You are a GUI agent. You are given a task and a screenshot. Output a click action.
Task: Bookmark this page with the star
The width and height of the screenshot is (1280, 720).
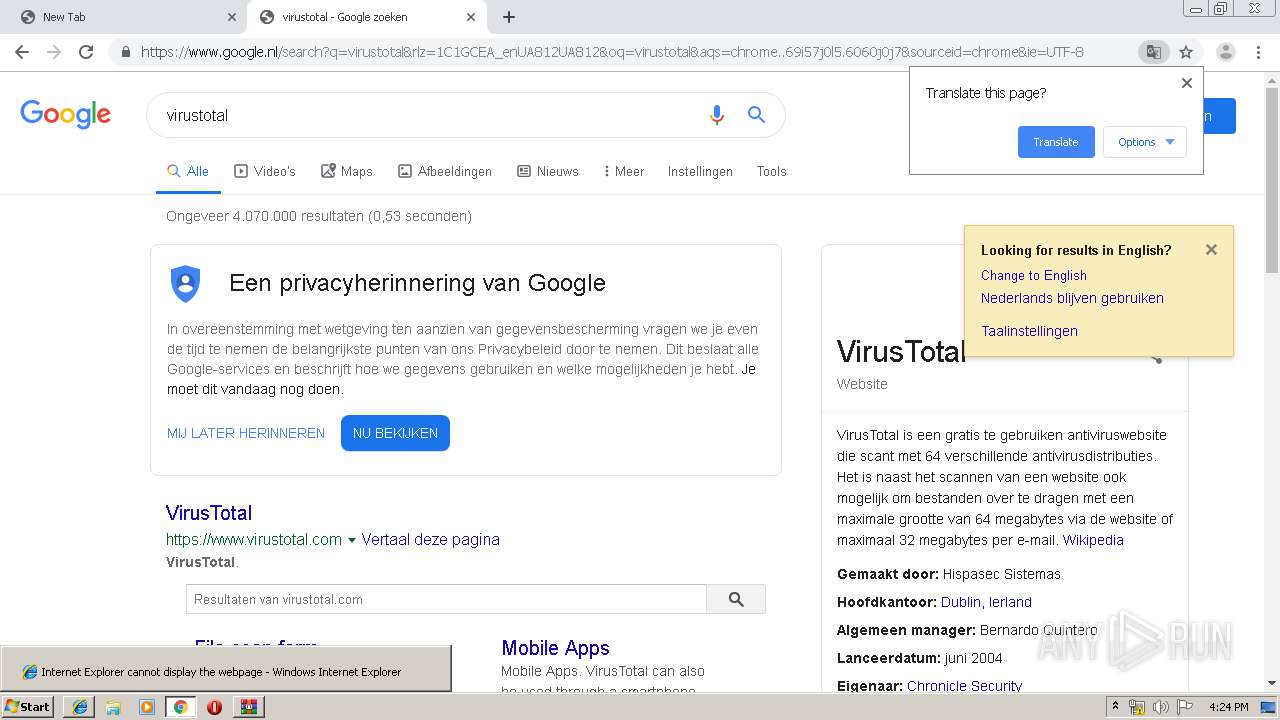[1186, 52]
